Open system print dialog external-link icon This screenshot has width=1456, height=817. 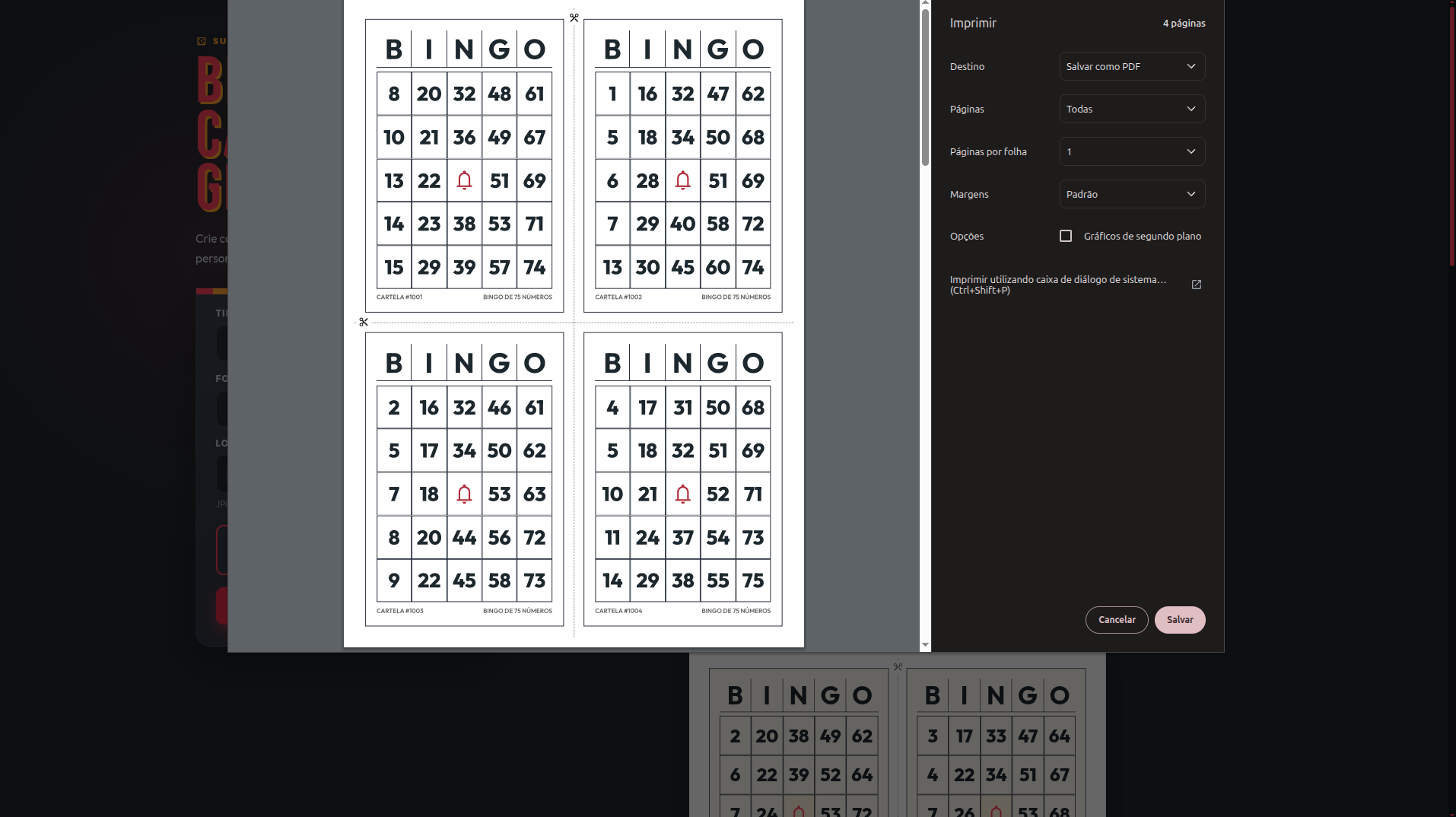1196,285
